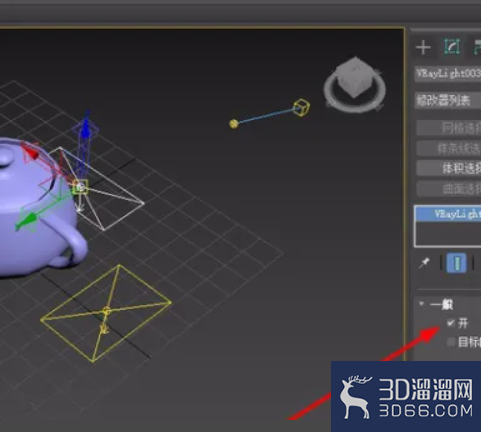Open the Create panel plus tab
481x432 pixels.
[423, 47]
